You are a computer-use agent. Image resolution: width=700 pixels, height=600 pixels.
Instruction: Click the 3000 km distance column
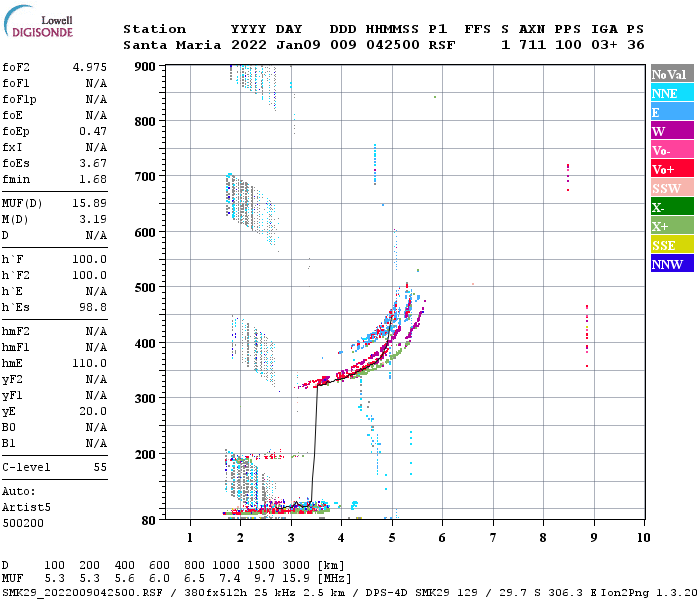pyautogui.click(x=296, y=566)
